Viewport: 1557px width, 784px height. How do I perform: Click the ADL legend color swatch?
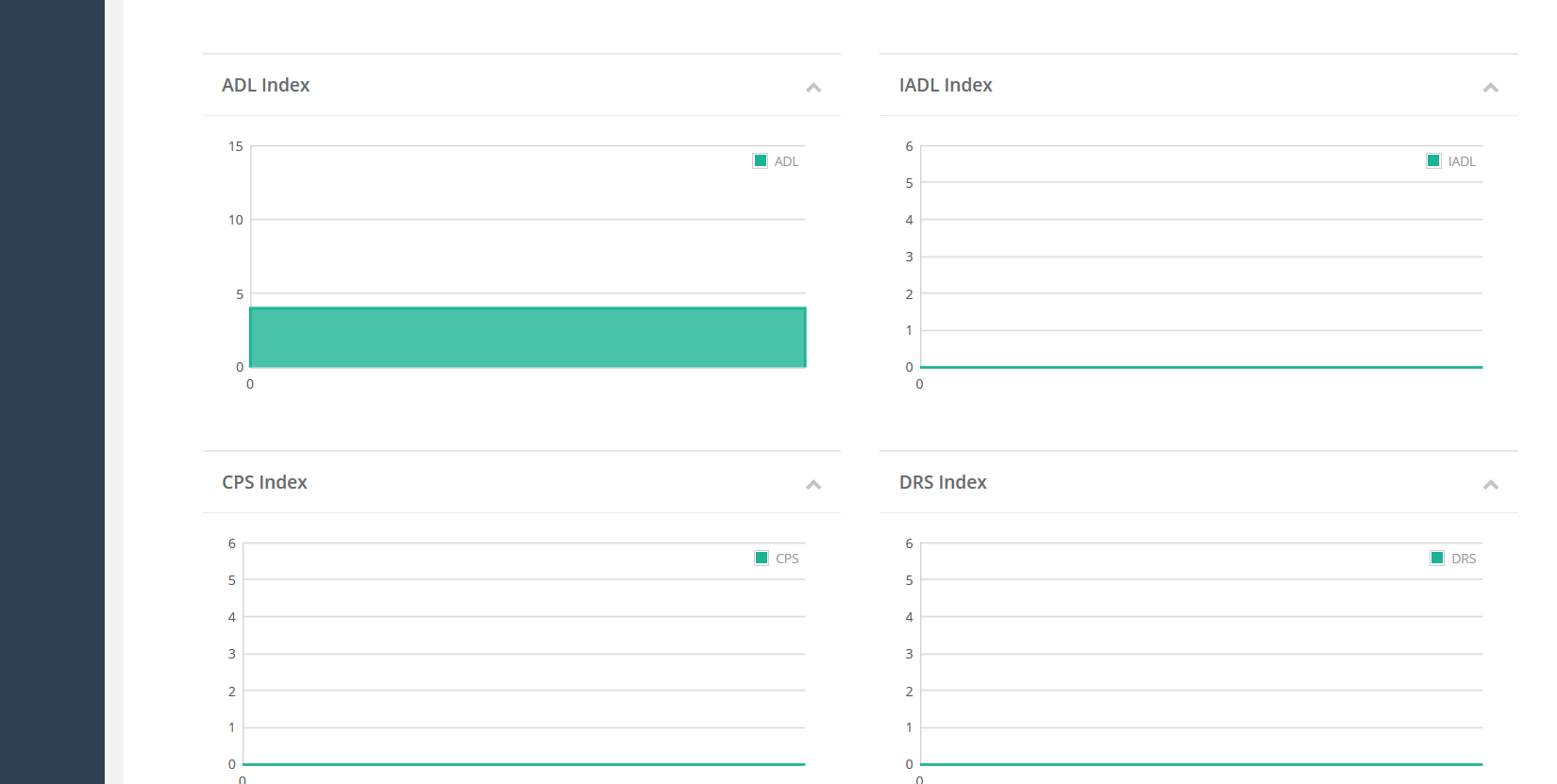click(761, 161)
